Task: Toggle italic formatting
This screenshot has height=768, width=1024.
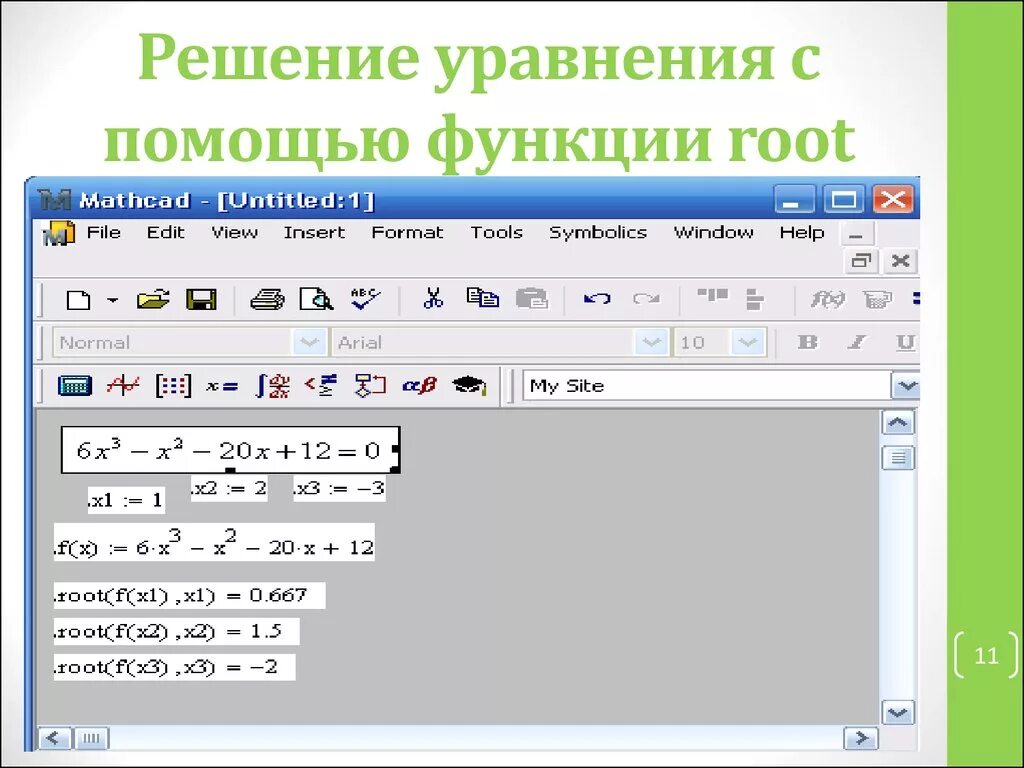Action: (x=856, y=342)
